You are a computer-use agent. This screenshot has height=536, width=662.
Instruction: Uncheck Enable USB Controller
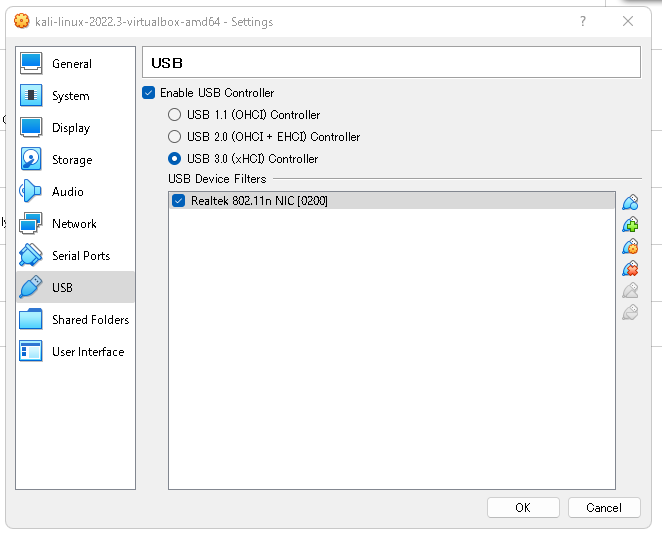(x=149, y=92)
